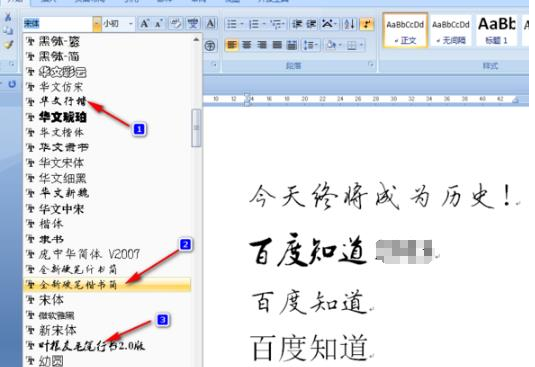The height and width of the screenshot is (367, 535).
Task: Open the Paragraph dialog launcher
Action: 371,64
